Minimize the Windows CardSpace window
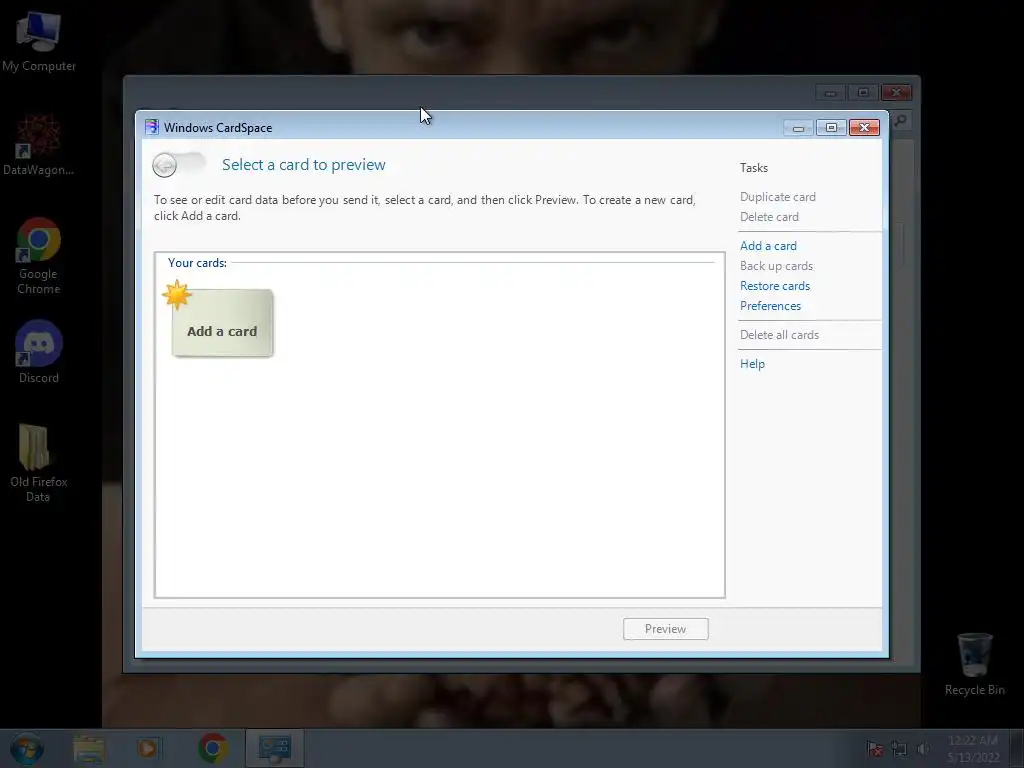 click(798, 128)
